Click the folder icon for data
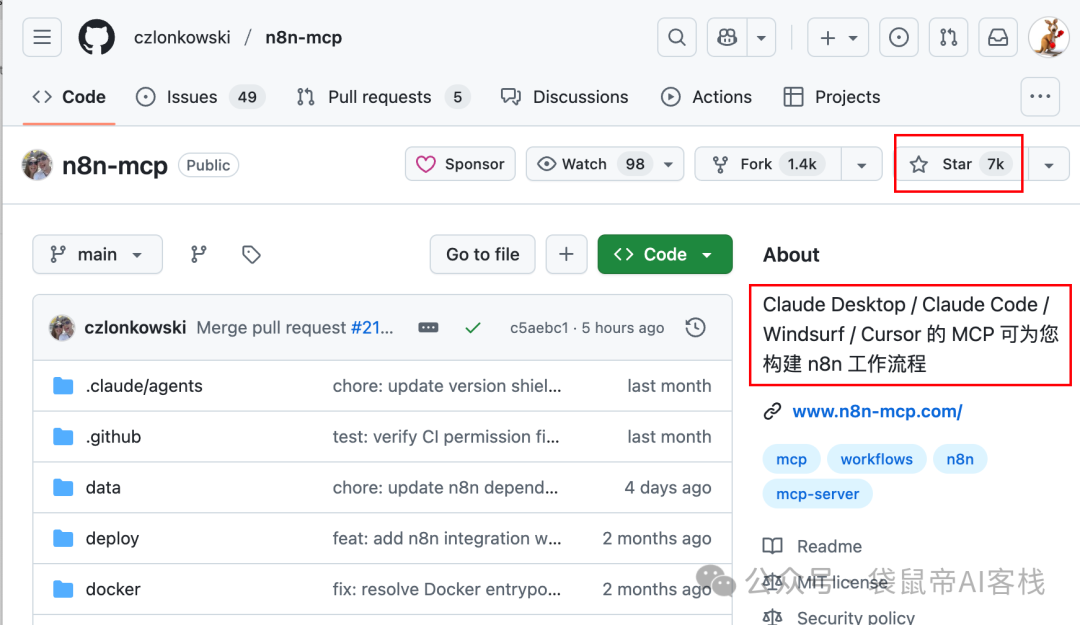The image size is (1080, 625). pos(63,488)
